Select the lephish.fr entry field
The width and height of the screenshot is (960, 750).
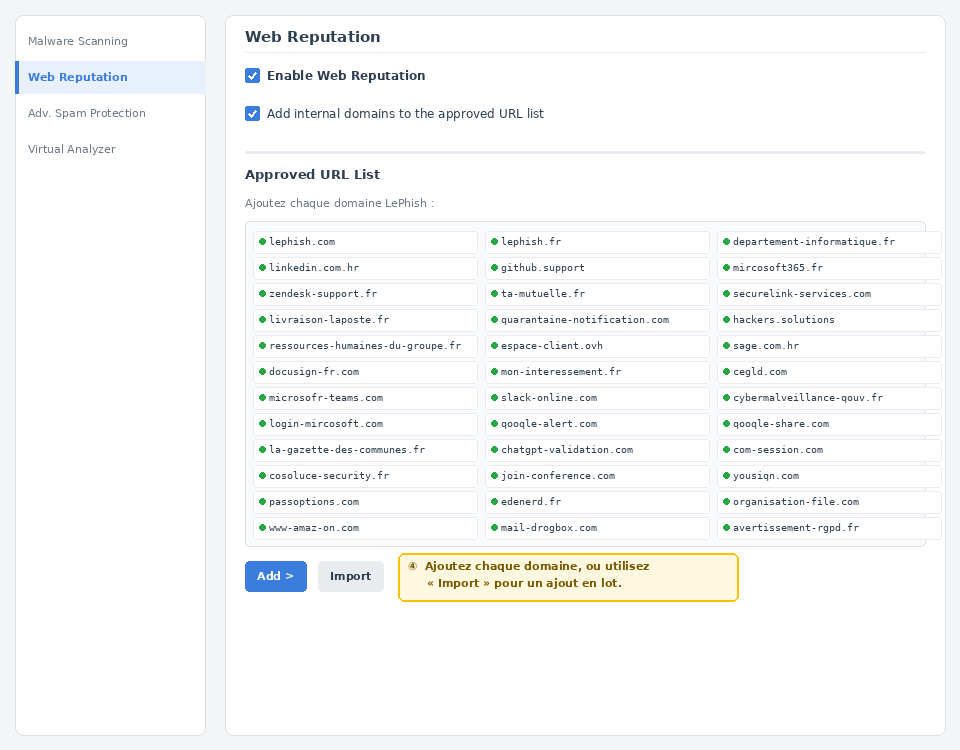(x=597, y=241)
